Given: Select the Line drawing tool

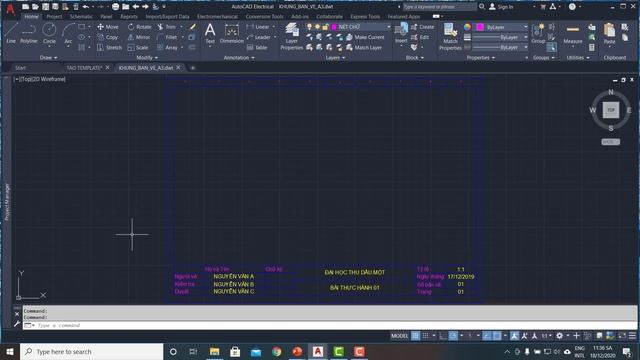Looking at the screenshot, I should pos(11,33).
